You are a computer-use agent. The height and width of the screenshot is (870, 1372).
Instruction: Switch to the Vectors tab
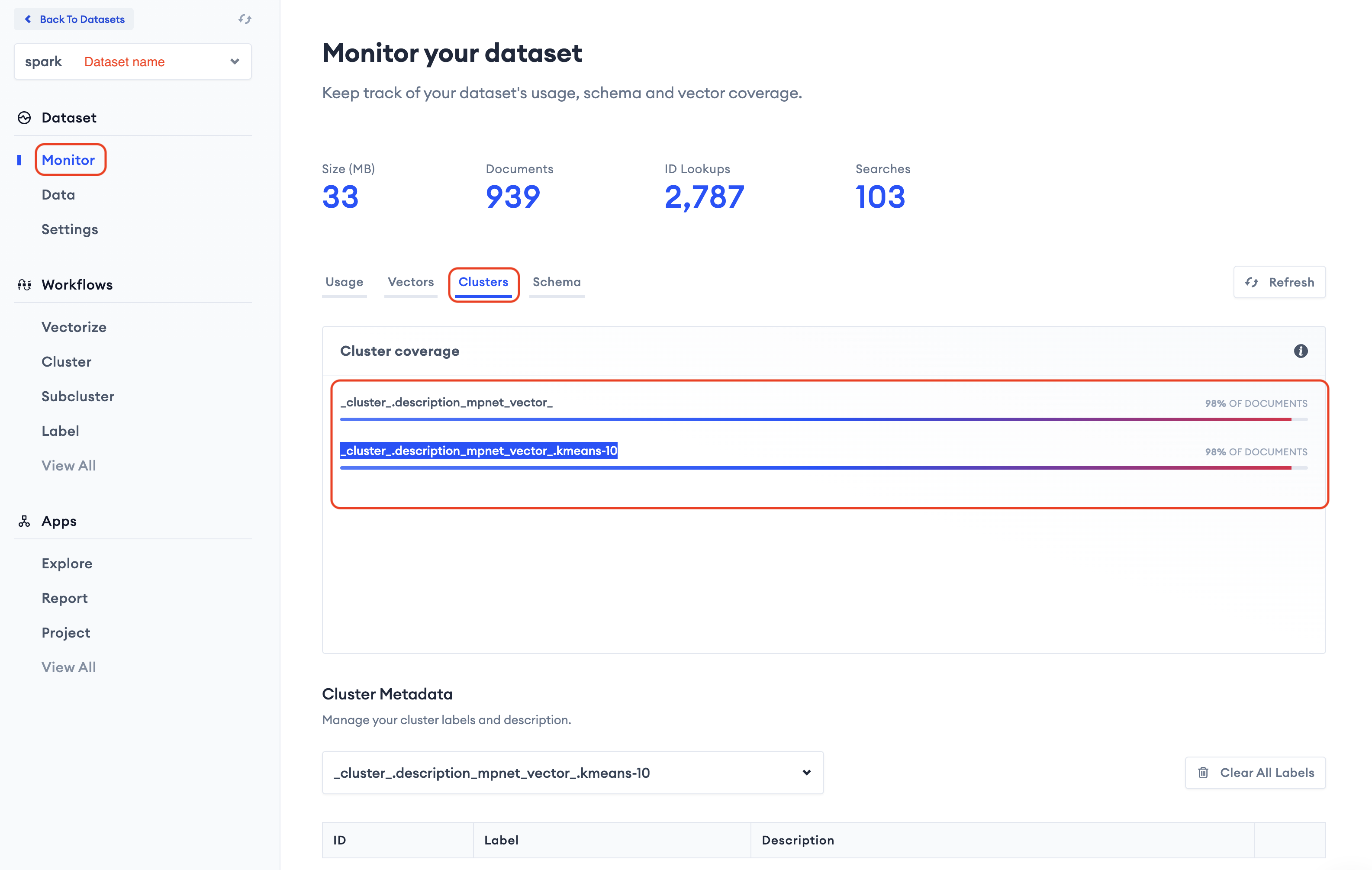pyautogui.click(x=410, y=282)
